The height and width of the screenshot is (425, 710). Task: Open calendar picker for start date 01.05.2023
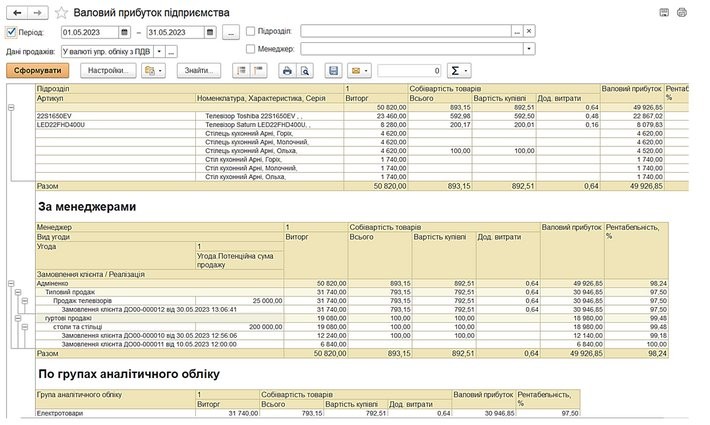coord(126,32)
